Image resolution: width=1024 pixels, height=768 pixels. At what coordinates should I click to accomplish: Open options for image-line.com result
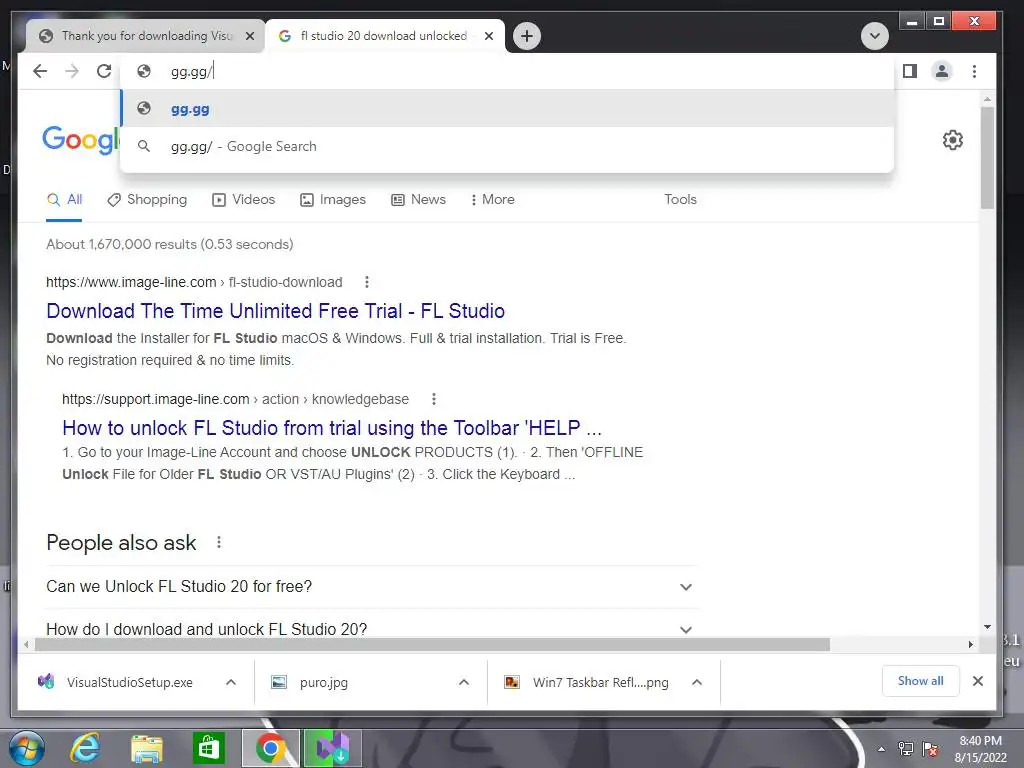pyautogui.click(x=366, y=282)
